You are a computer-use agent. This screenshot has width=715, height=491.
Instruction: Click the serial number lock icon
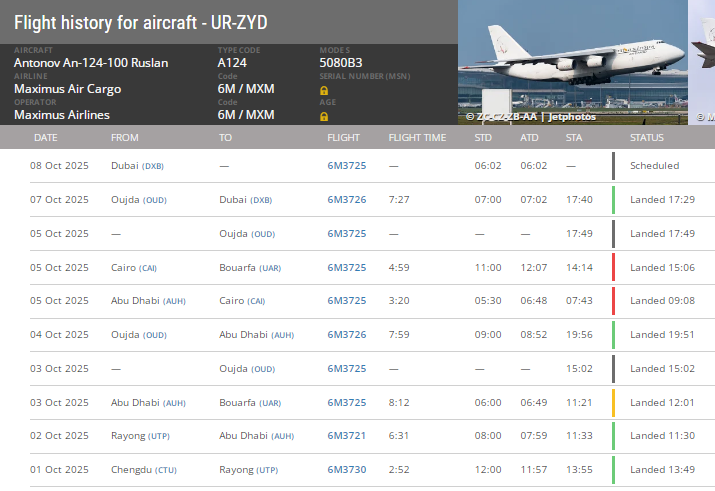click(324, 90)
